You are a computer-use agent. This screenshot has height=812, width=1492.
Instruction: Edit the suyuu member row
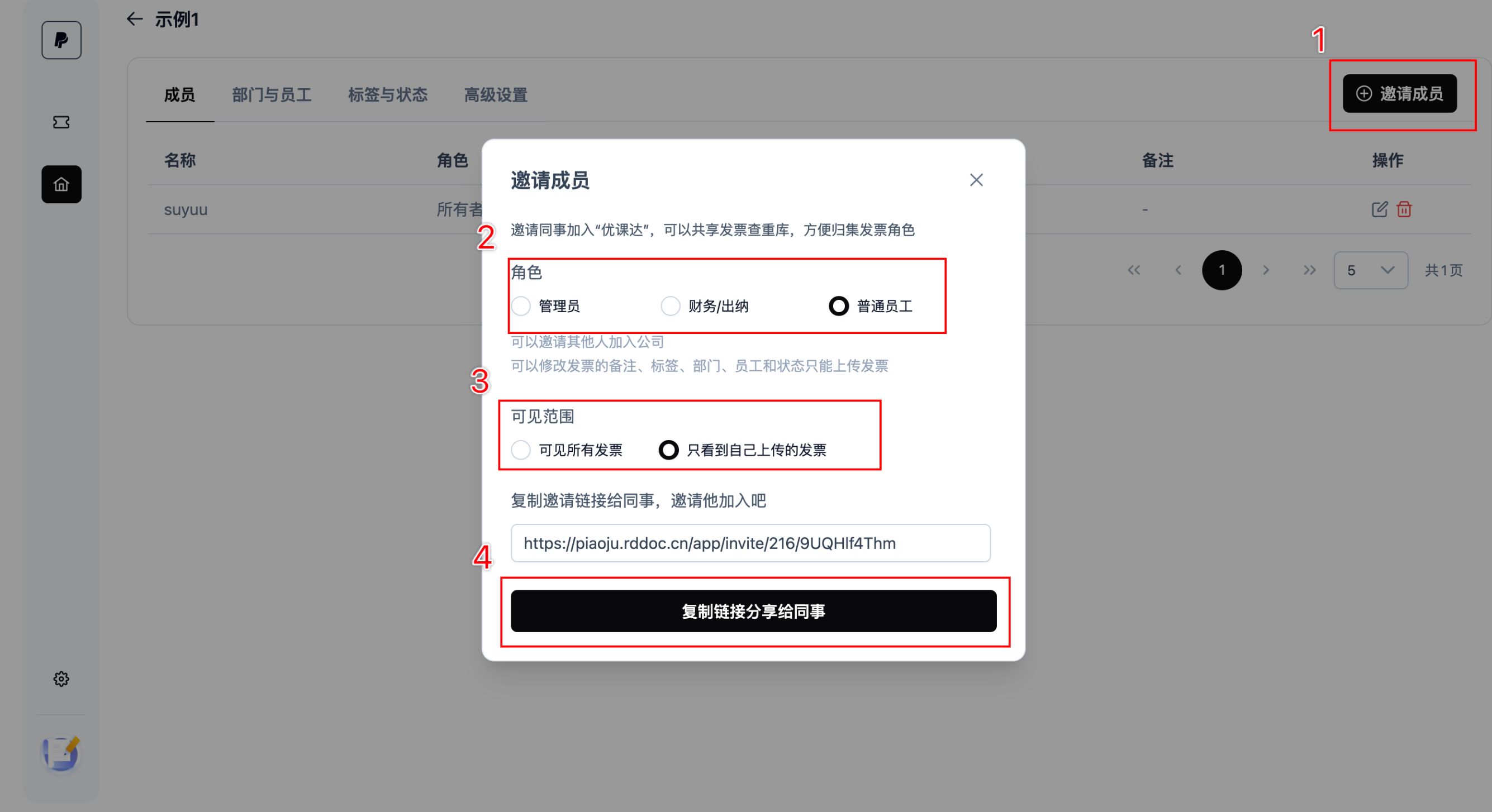coord(1380,209)
